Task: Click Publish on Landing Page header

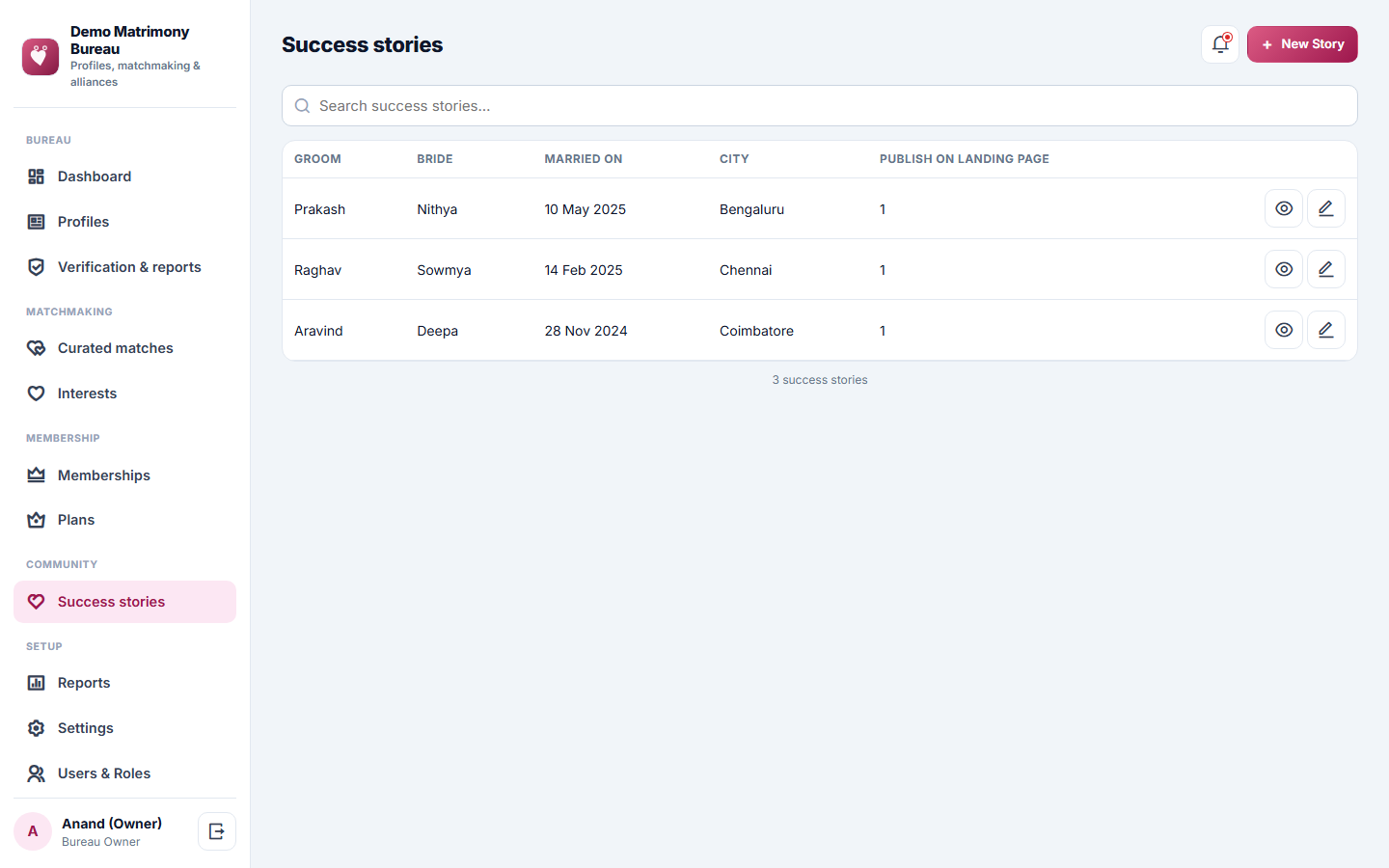Action: tap(965, 159)
